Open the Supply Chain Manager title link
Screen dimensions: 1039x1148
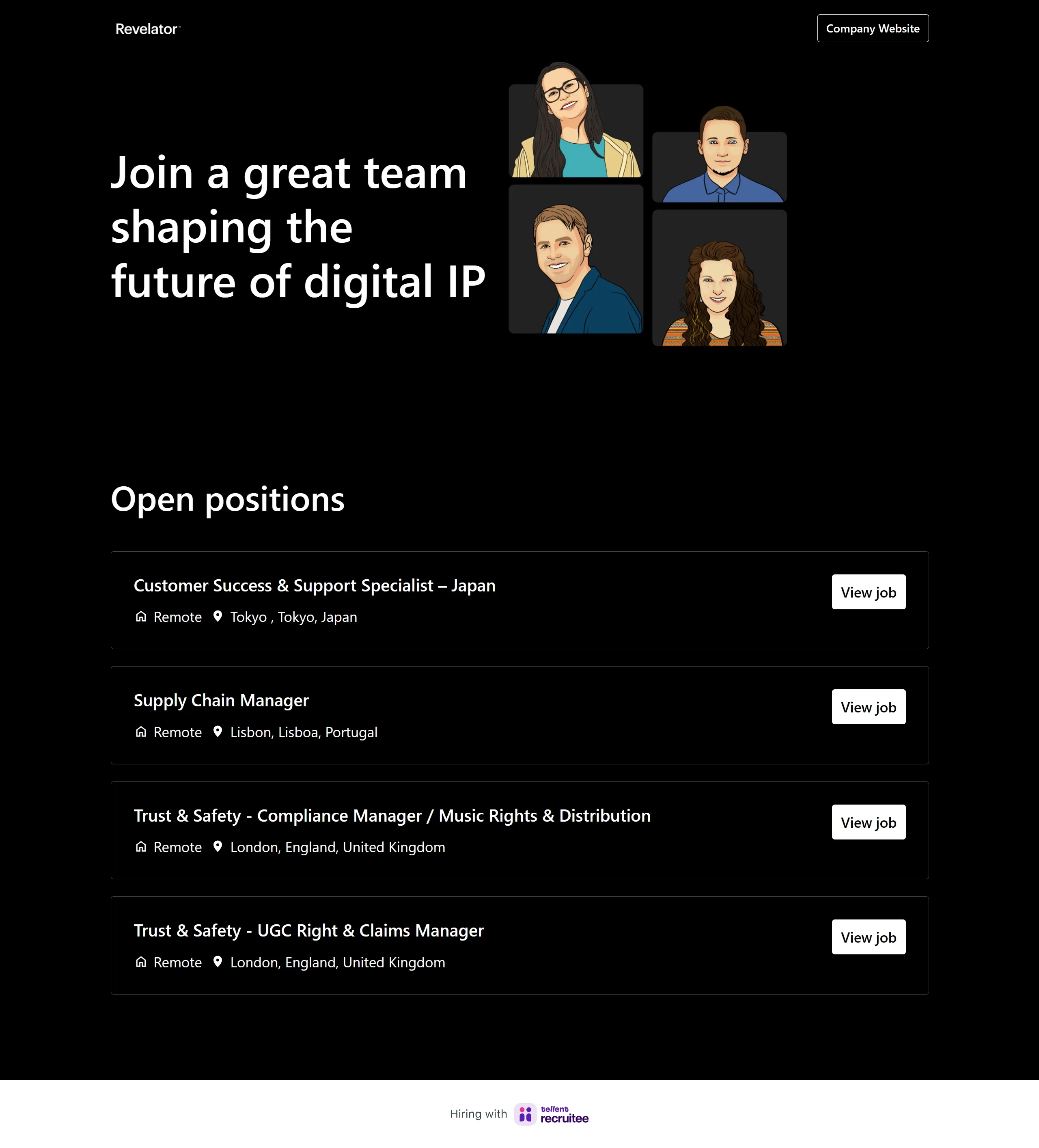(221, 700)
